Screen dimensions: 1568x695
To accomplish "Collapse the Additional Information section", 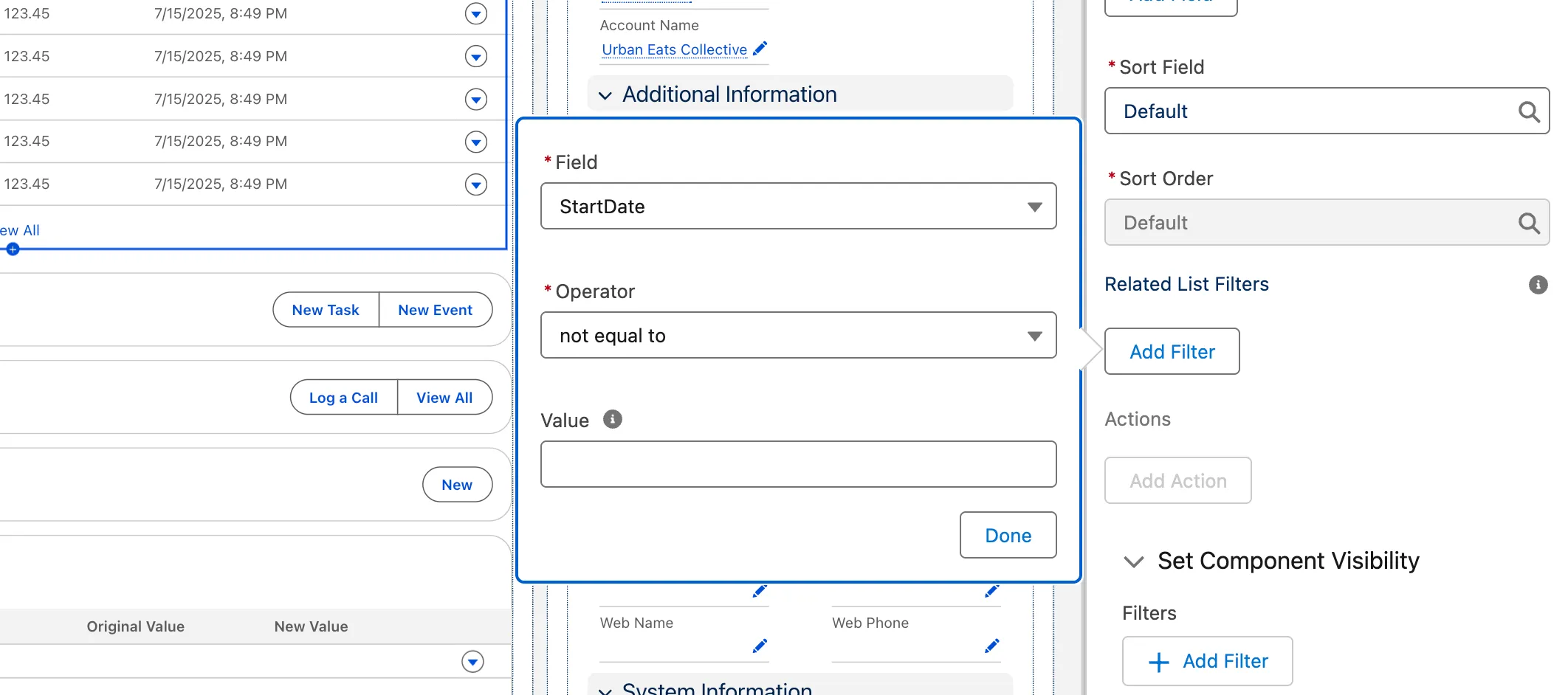I will [605, 95].
